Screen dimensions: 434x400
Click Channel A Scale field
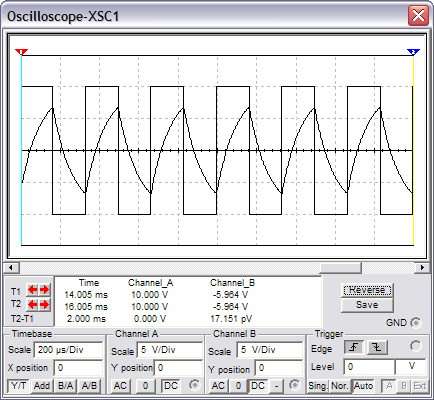click(169, 350)
